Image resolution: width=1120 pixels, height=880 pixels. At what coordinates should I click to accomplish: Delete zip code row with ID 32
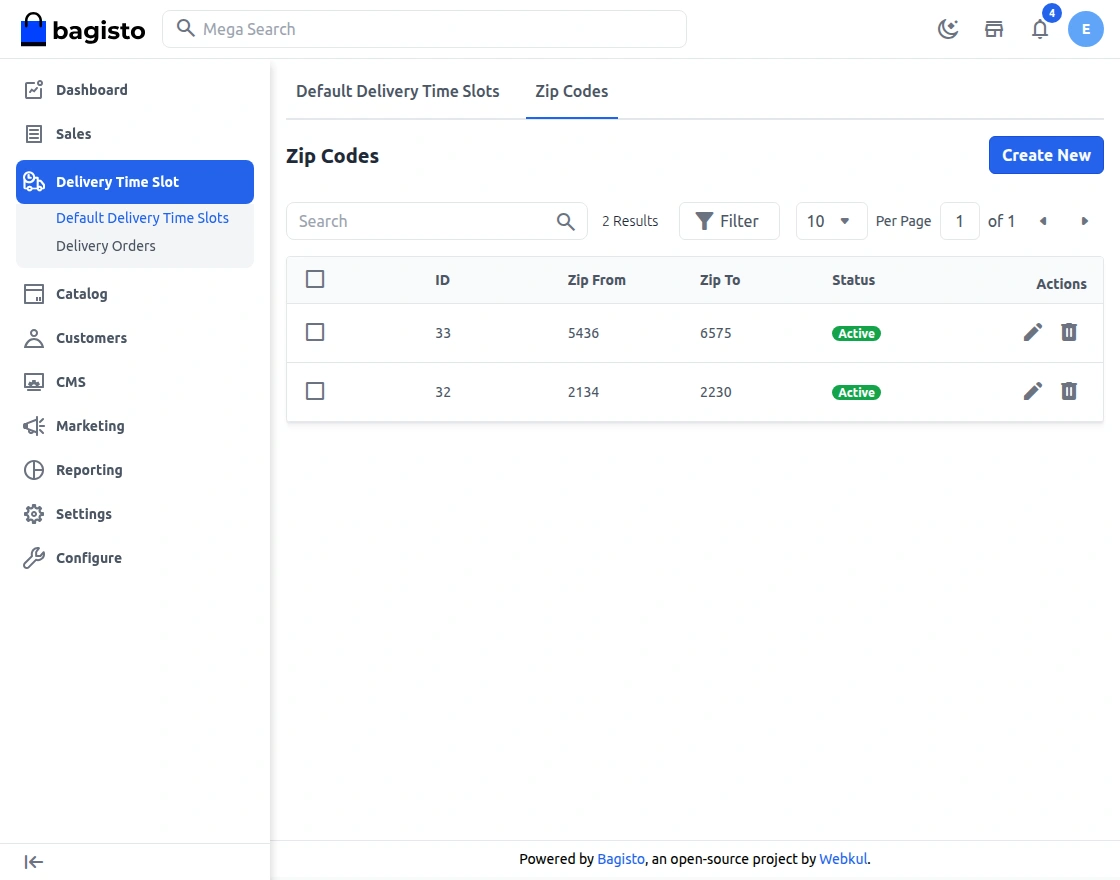coord(1069,391)
